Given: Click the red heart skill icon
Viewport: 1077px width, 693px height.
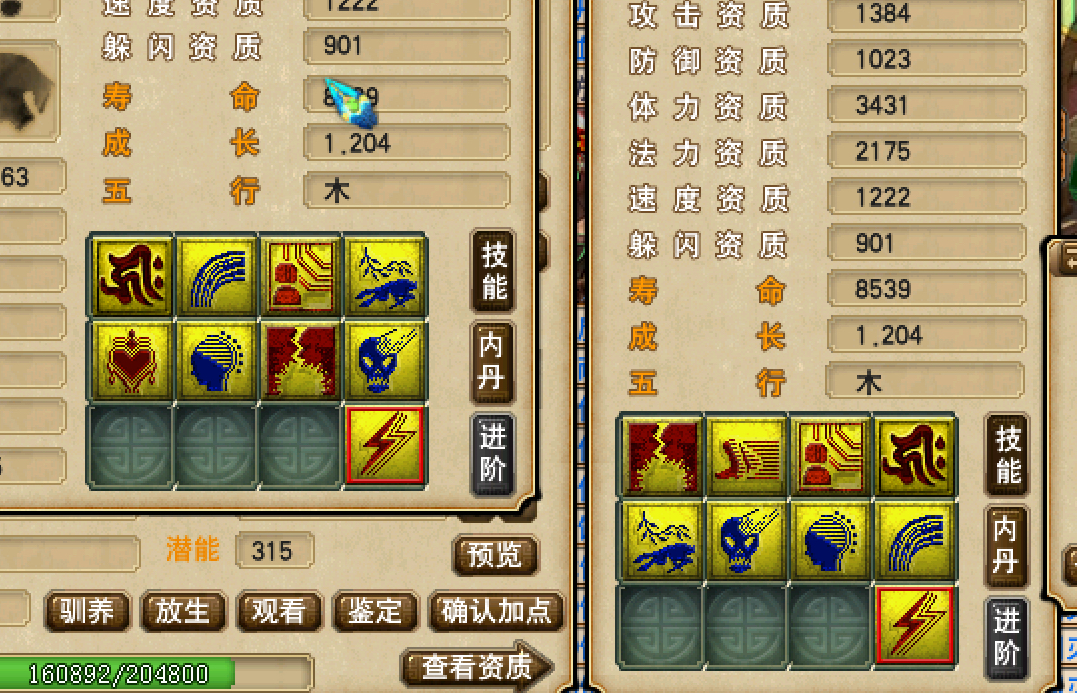Looking at the screenshot, I should [x=131, y=360].
